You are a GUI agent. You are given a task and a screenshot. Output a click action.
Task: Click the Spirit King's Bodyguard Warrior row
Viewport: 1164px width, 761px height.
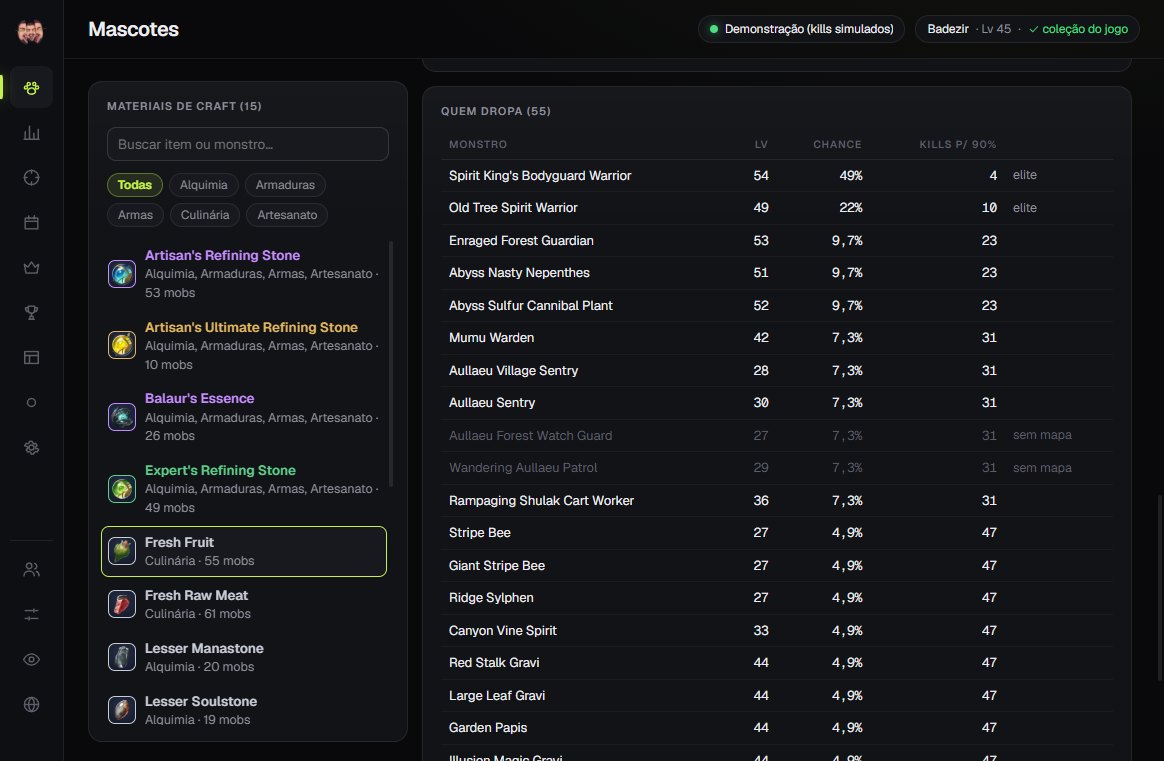pos(776,175)
